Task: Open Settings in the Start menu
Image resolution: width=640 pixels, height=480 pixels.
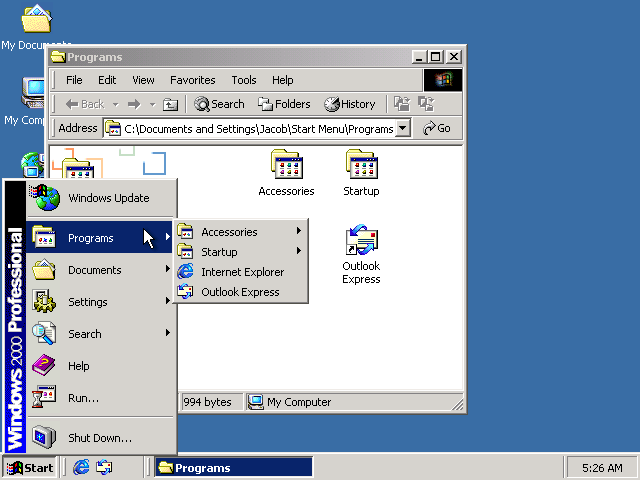Action: pos(102,302)
